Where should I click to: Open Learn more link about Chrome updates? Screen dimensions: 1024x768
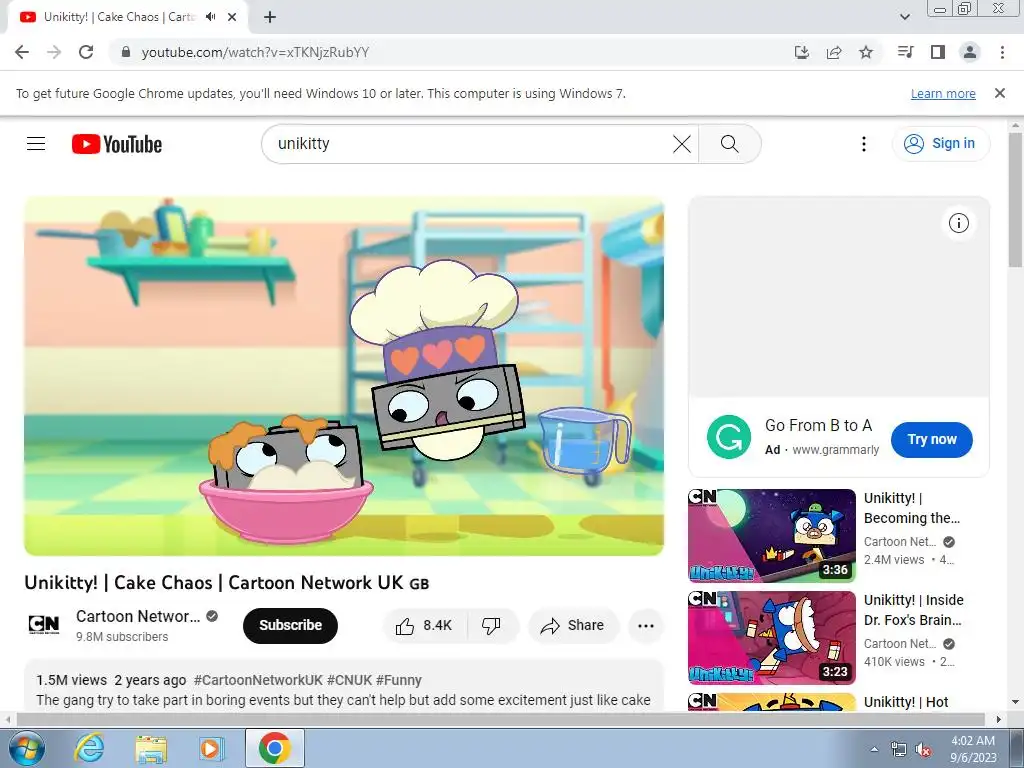[943, 93]
